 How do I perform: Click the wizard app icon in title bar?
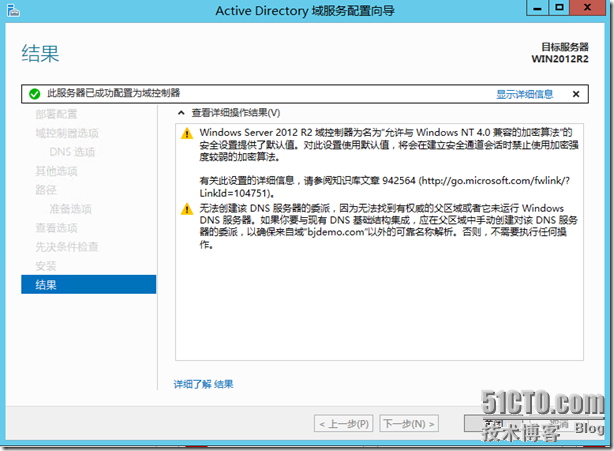tap(13, 11)
